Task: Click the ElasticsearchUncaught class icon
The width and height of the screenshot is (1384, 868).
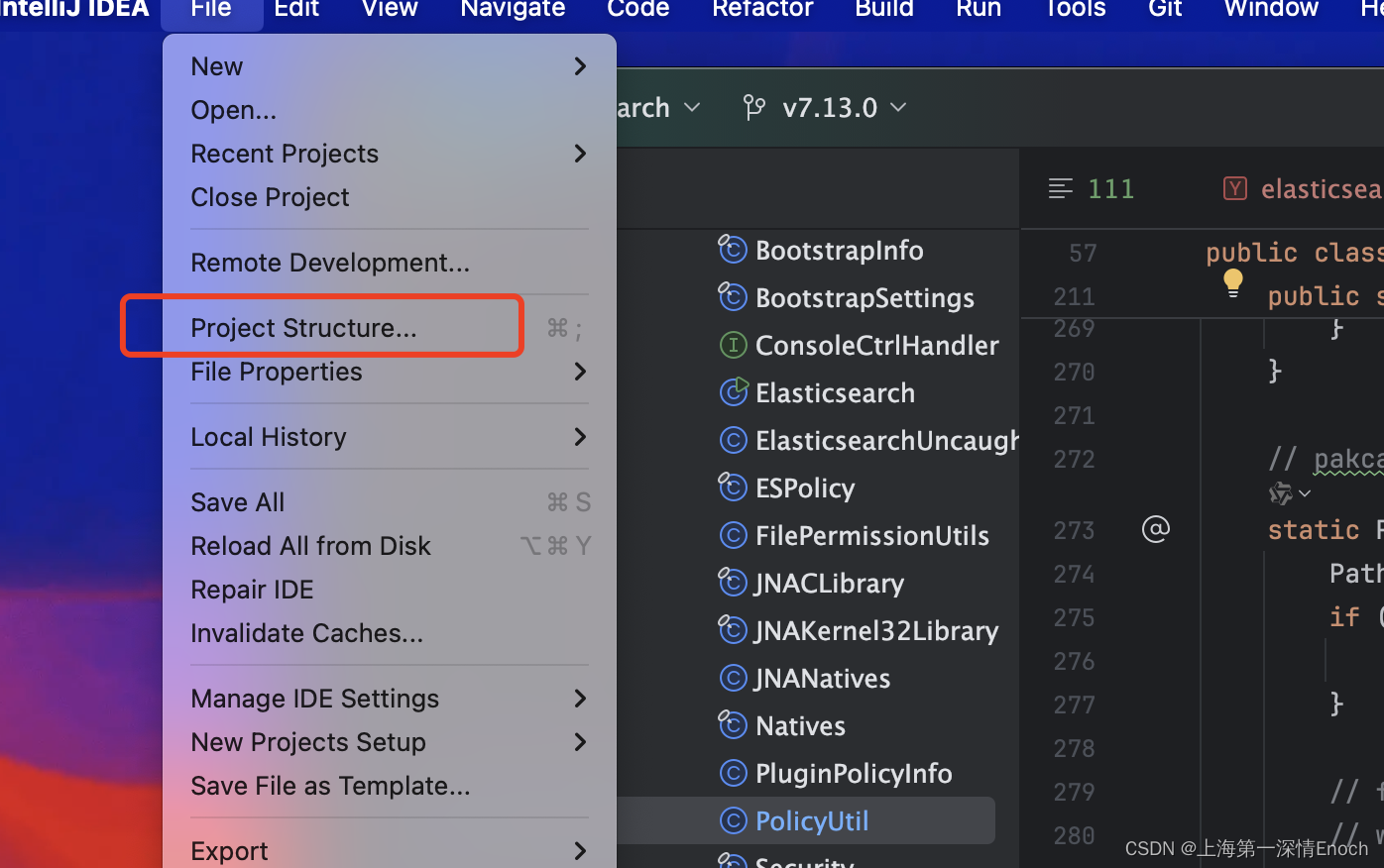Action: 732,440
